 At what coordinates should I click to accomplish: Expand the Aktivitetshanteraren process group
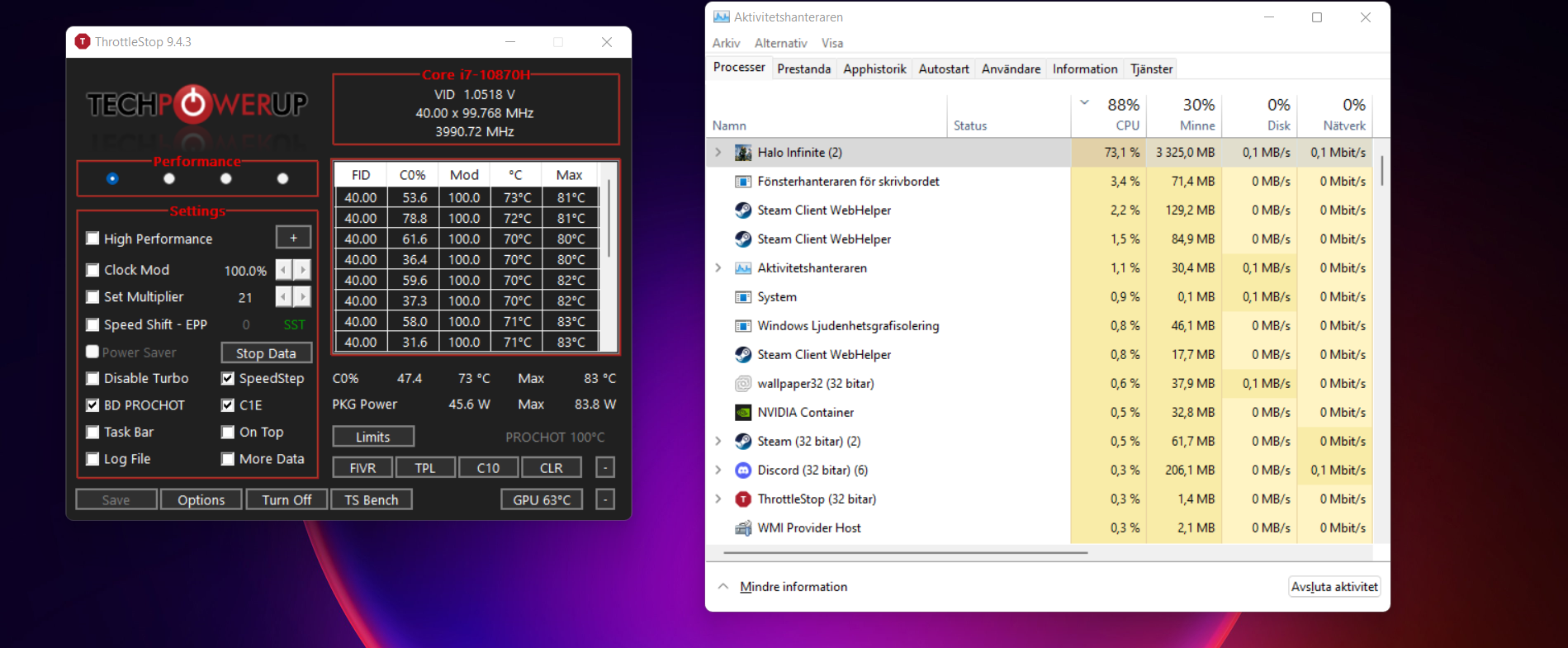718,268
